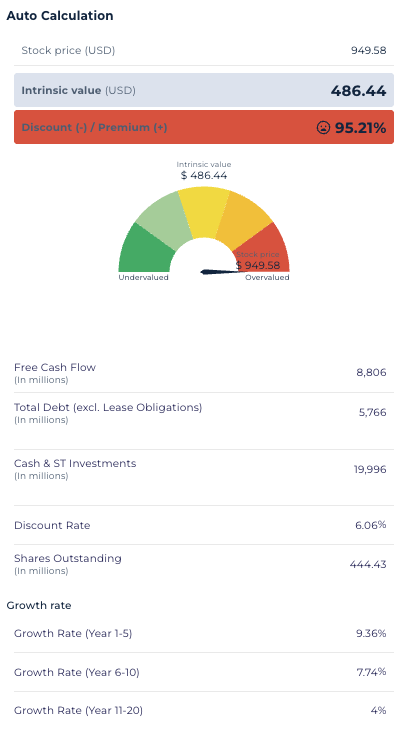Click the Intrinsic value 486.44 banner
Viewport: 410px width, 736px height.
point(204,90)
